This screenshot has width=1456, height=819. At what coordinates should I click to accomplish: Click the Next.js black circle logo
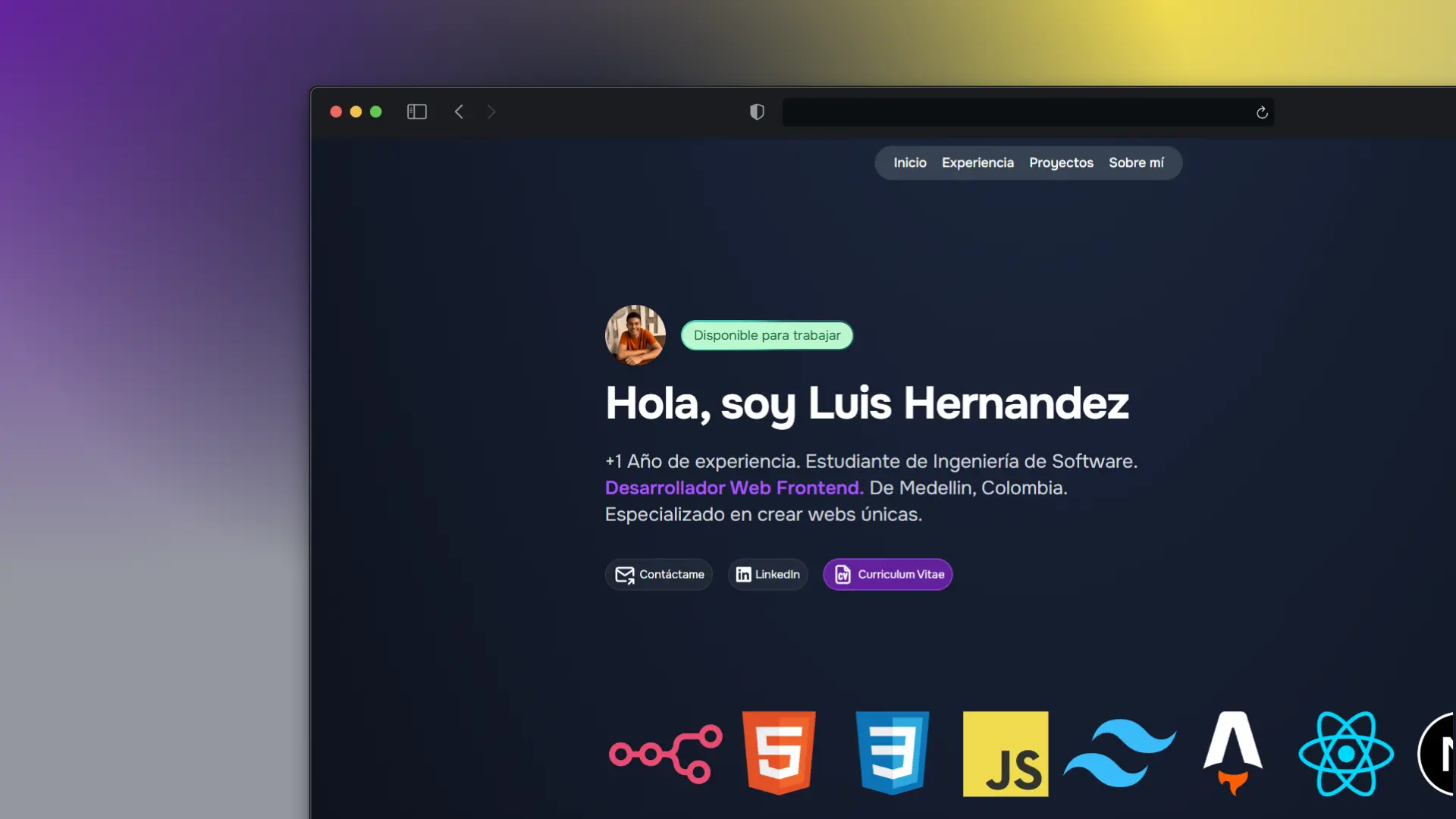tap(1438, 754)
